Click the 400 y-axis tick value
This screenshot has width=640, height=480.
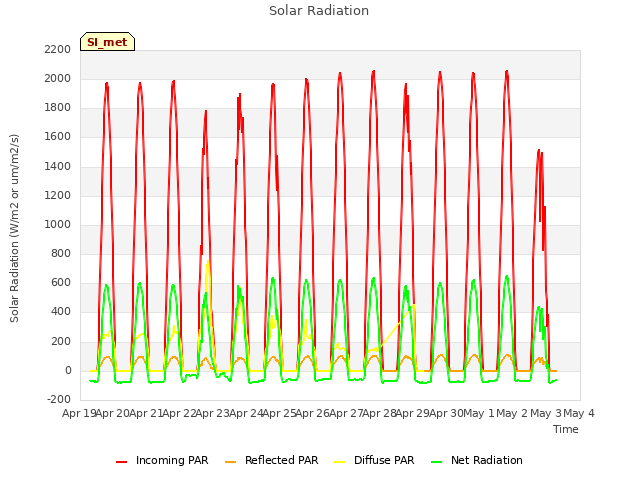click(x=61, y=312)
